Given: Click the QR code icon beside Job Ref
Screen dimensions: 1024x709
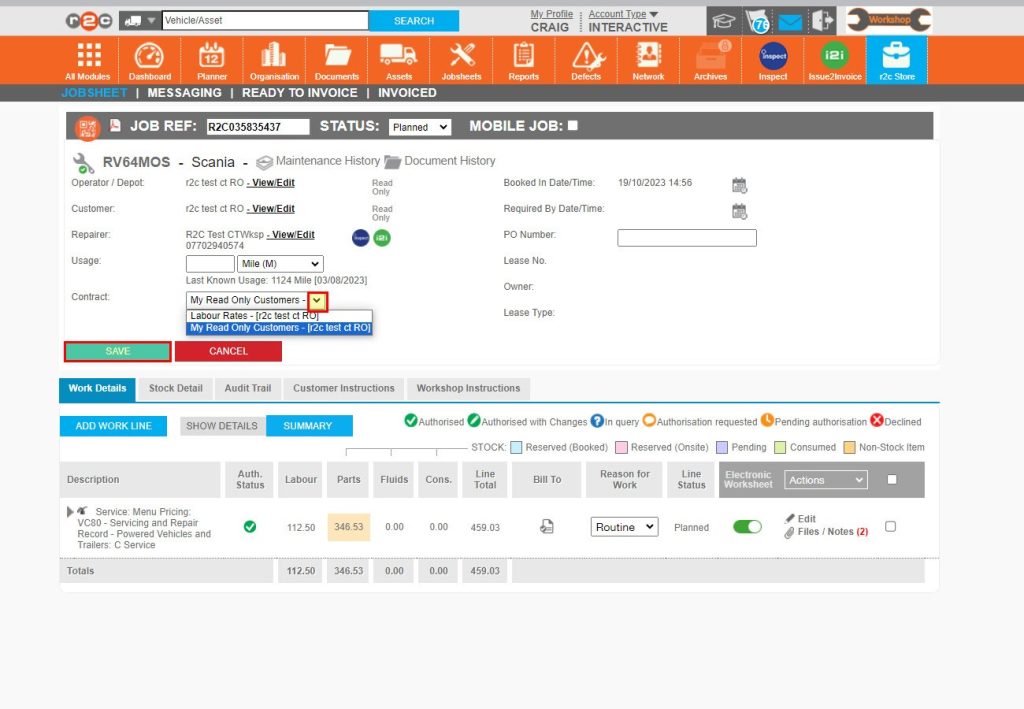Looking at the screenshot, I should tap(87, 128).
